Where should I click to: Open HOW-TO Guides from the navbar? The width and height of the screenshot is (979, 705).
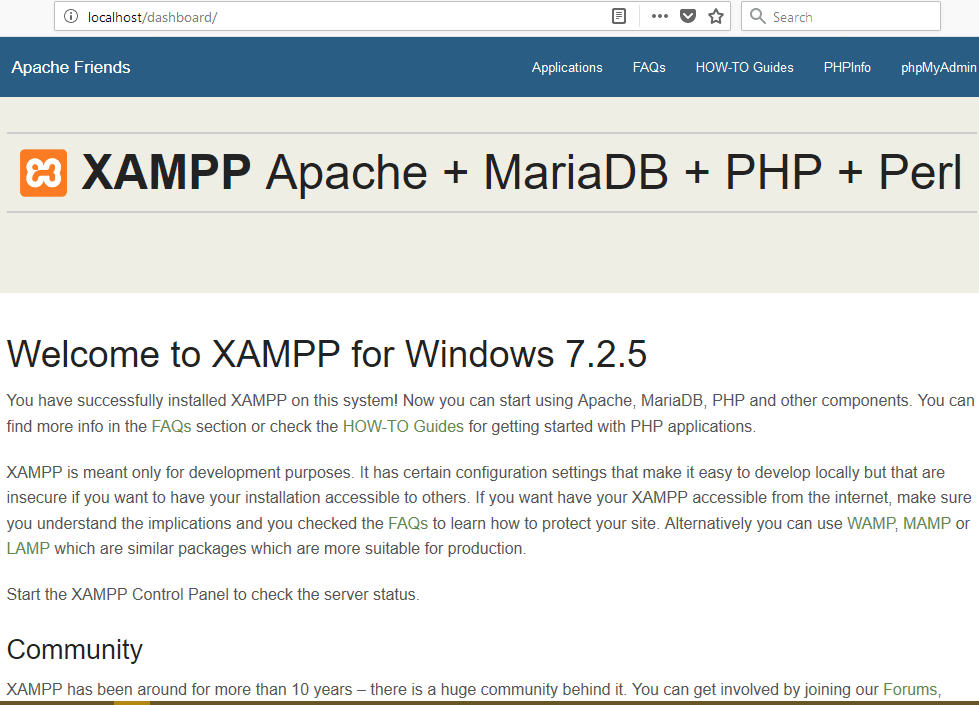point(744,67)
